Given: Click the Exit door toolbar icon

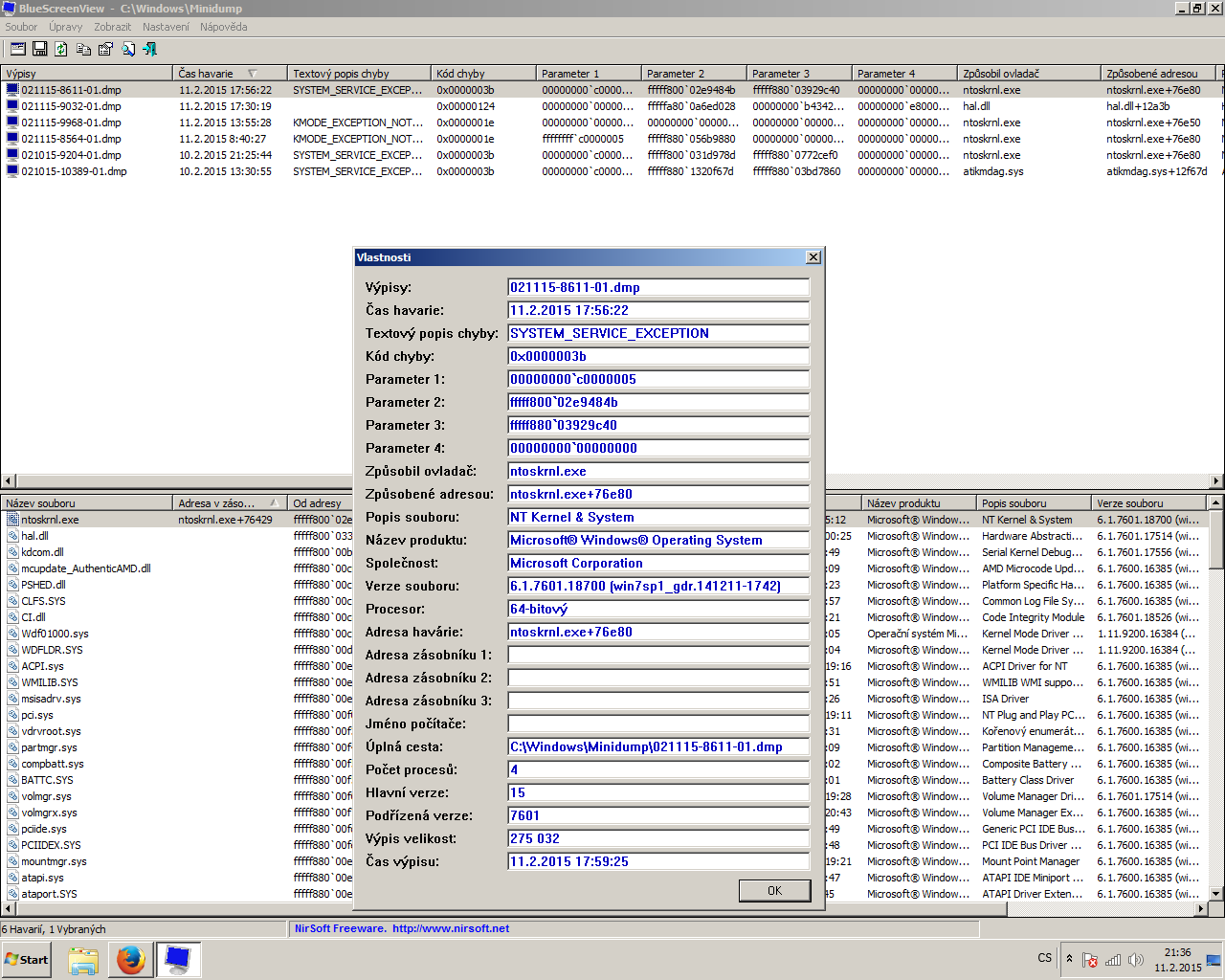Looking at the screenshot, I should point(149,49).
